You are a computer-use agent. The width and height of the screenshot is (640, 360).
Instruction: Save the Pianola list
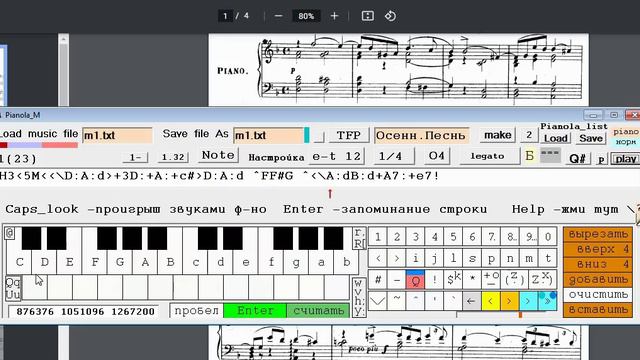coord(591,138)
